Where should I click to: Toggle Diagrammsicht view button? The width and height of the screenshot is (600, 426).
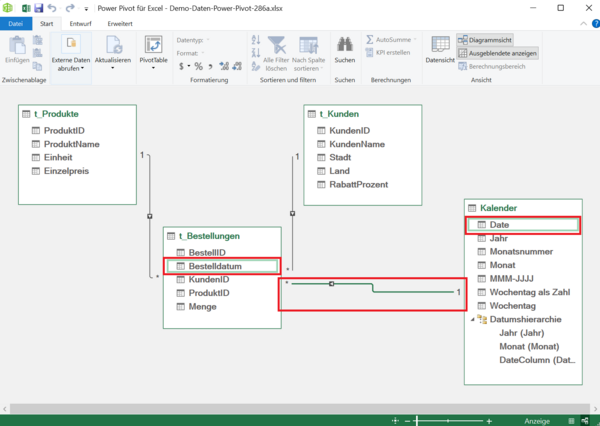[490, 39]
